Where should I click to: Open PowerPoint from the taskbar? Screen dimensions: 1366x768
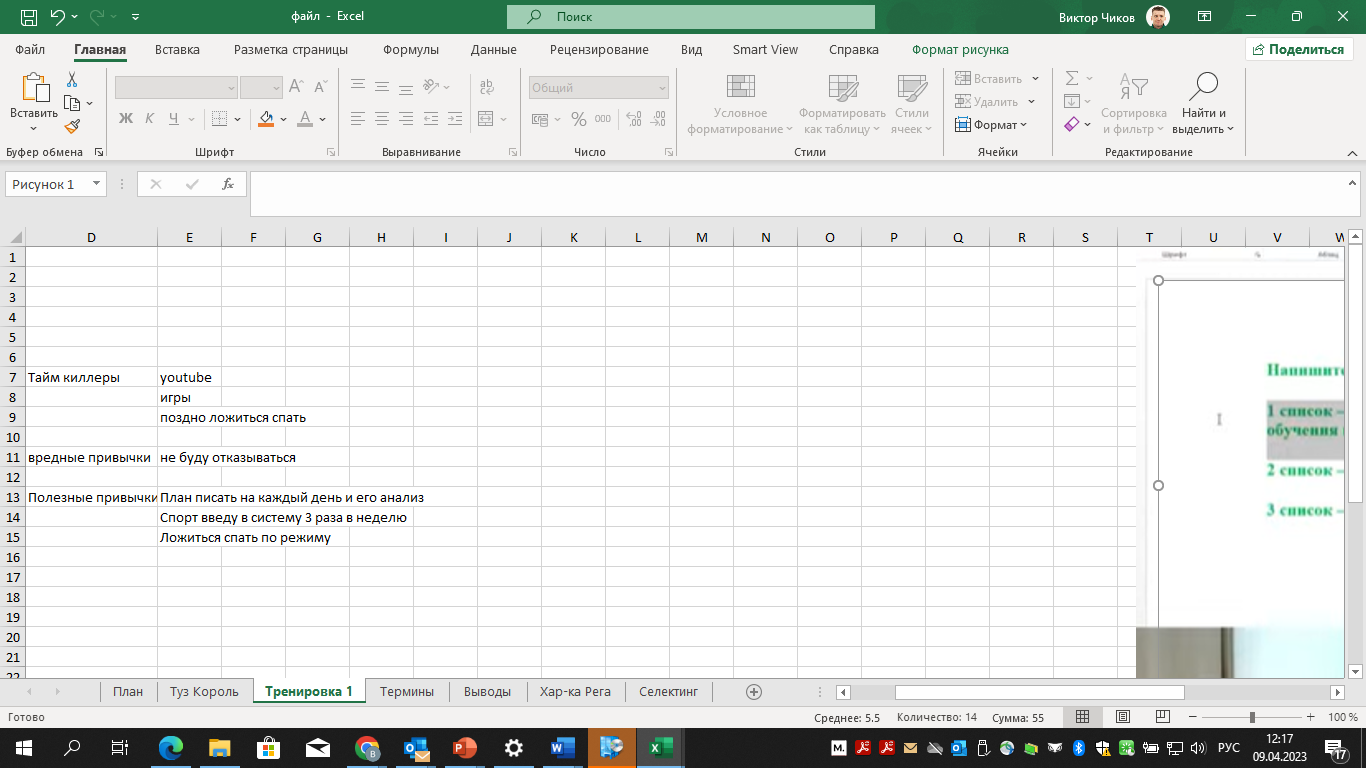(465, 747)
